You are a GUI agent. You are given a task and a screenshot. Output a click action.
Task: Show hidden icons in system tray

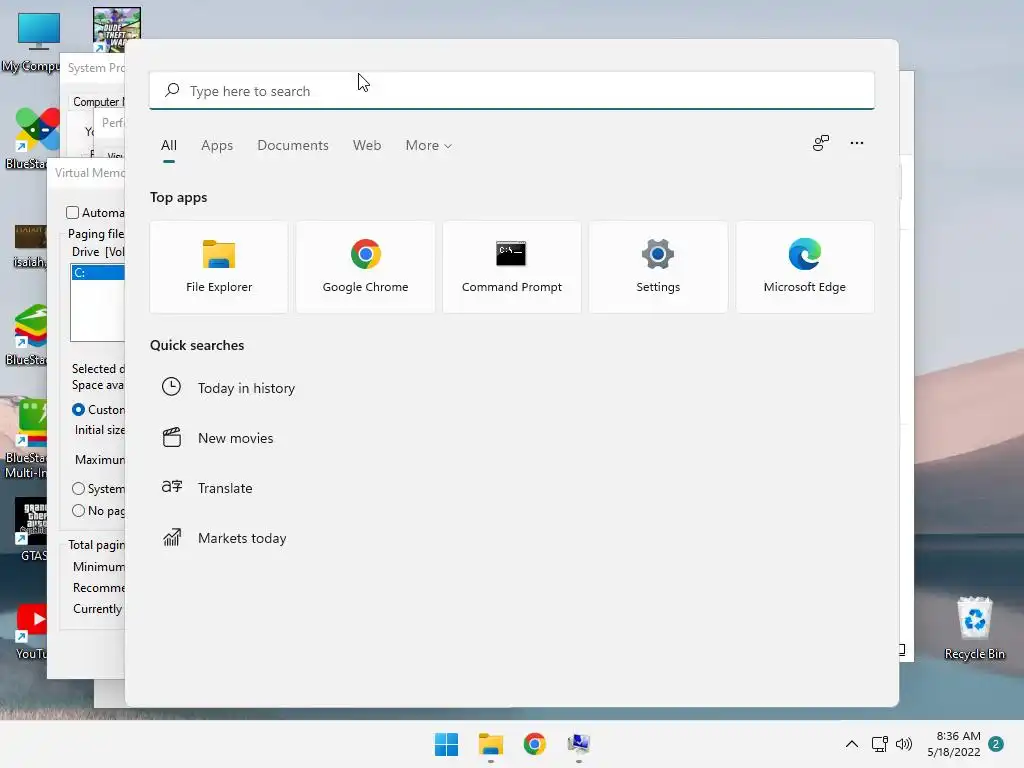point(852,744)
